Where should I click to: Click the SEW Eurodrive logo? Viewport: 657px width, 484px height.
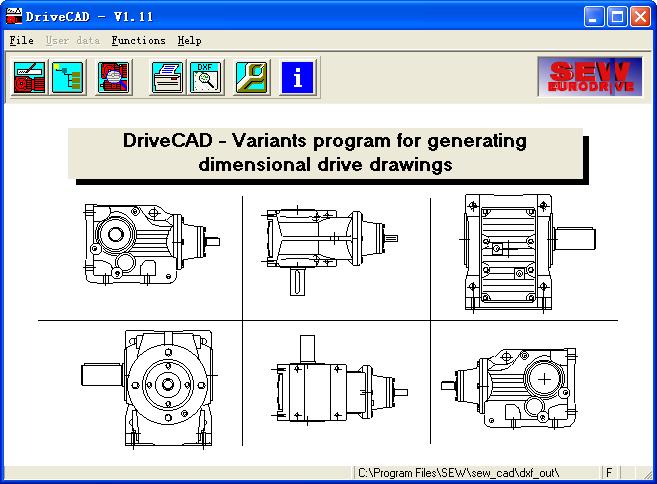590,77
